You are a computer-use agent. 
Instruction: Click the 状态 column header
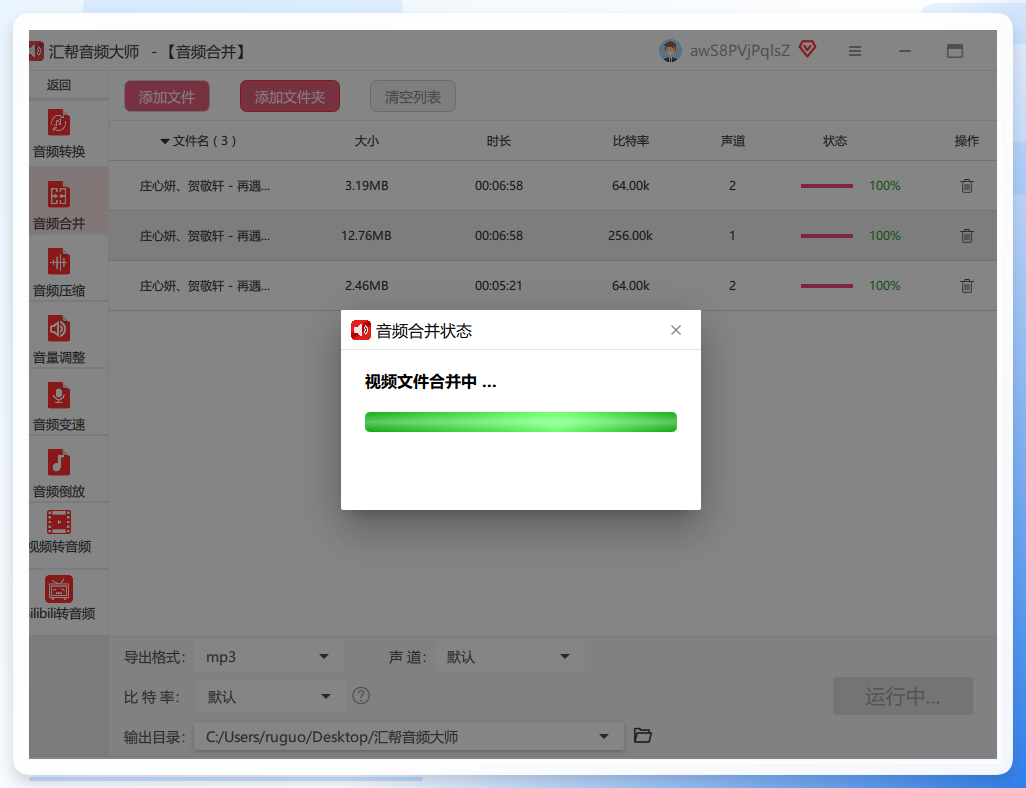click(x=835, y=141)
